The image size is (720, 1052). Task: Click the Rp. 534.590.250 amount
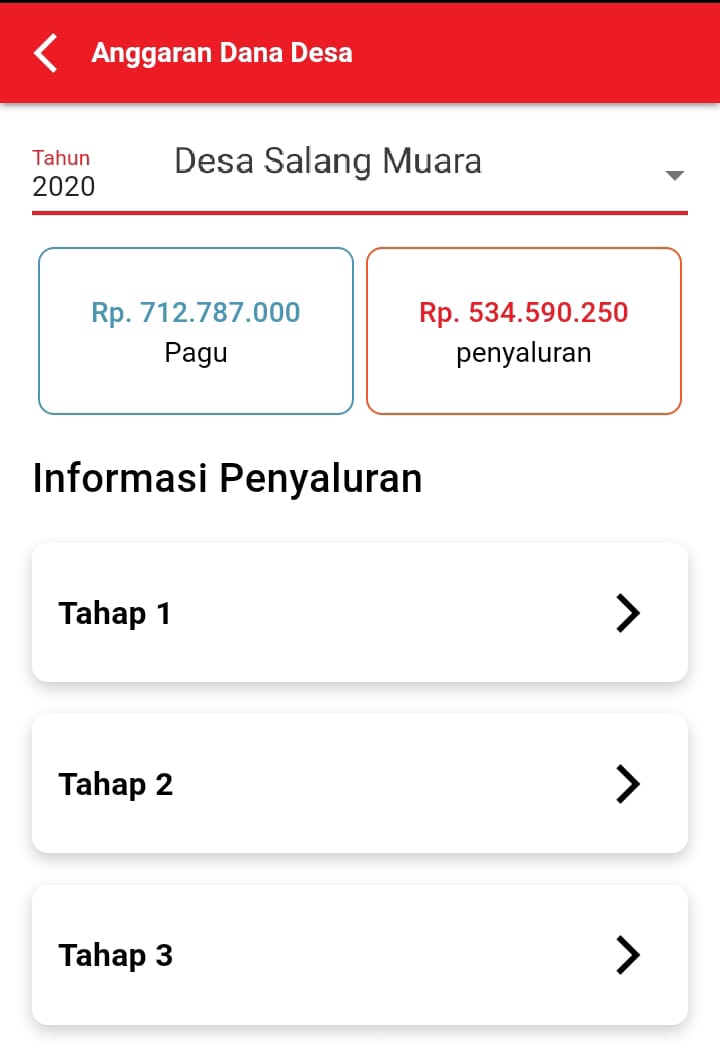tap(524, 312)
